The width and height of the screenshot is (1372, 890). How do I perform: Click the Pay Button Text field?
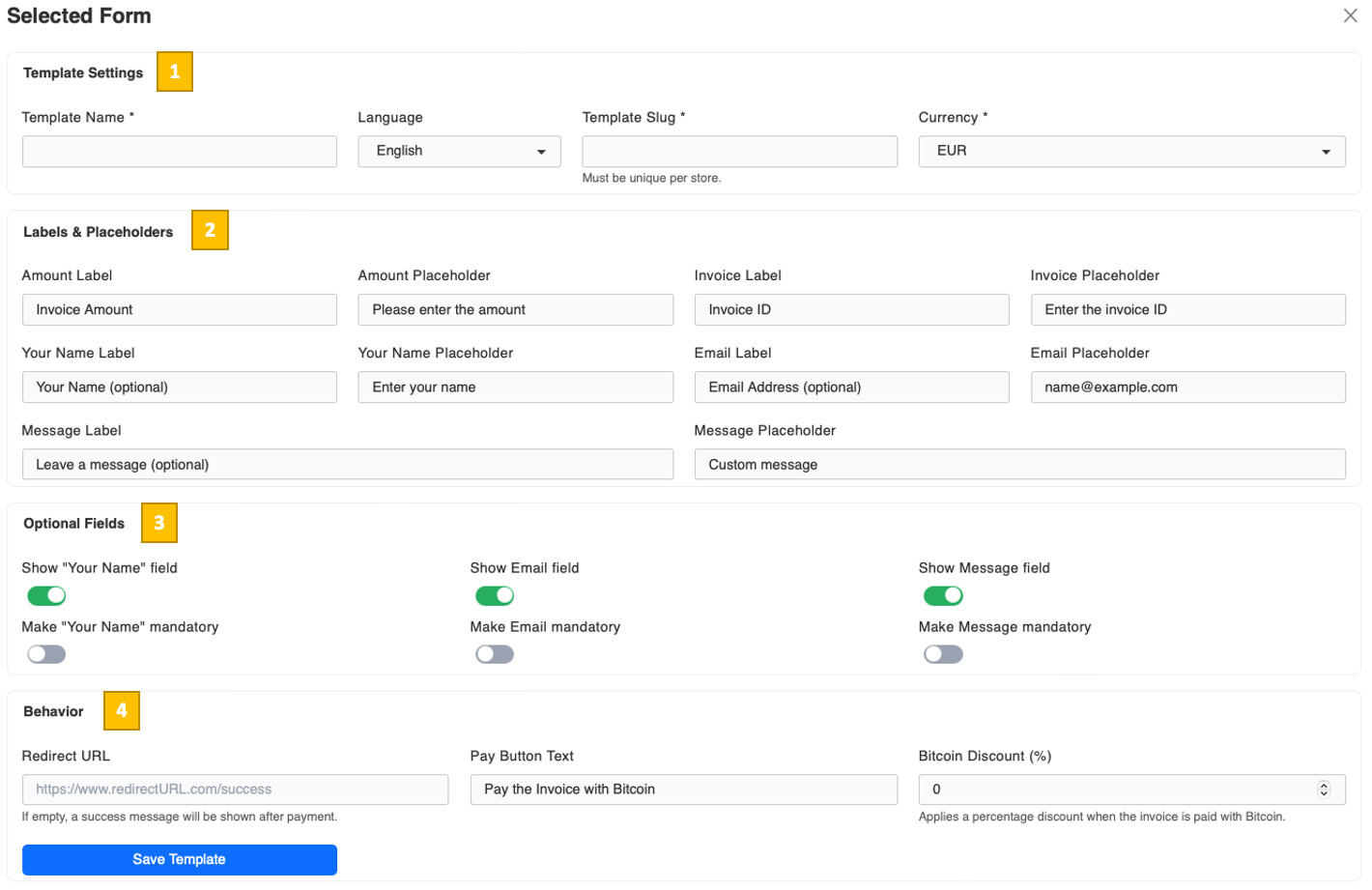683,790
